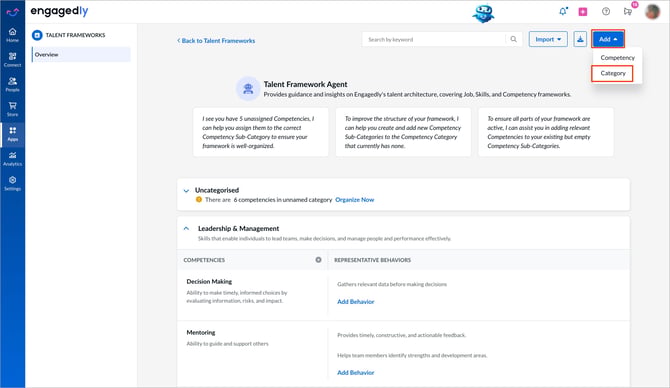Select the unassigned Competencies suggestion card
Viewport: 670px width, 388px height.
pyautogui.click(x=261, y=132)
